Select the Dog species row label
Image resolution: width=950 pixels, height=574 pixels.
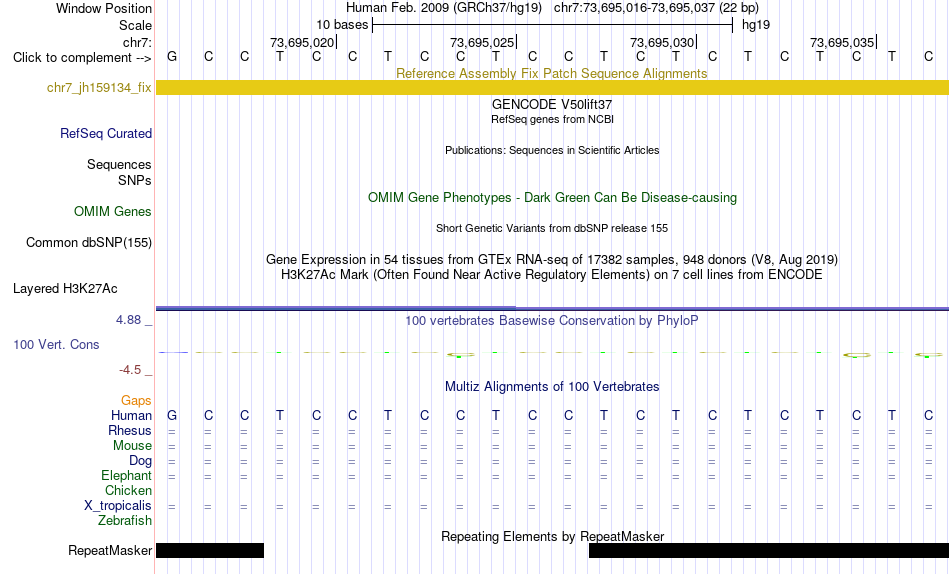click(x=140, y=461)
